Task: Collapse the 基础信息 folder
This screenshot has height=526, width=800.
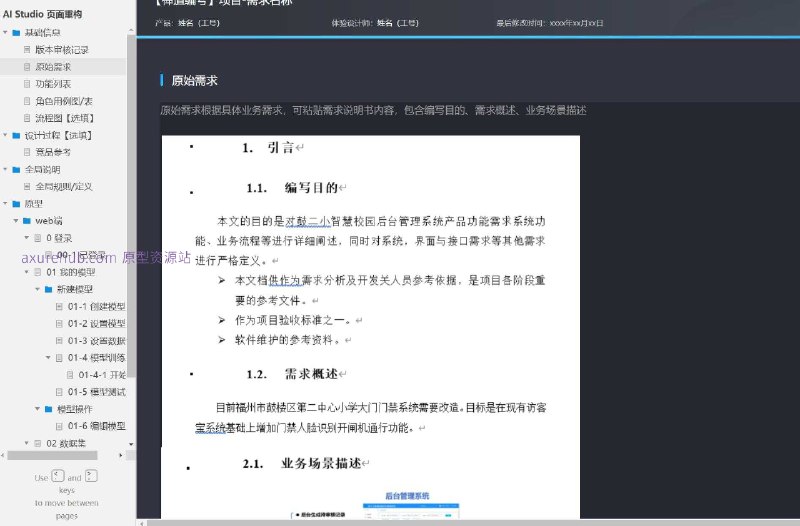Action: [x=6, y=33]
